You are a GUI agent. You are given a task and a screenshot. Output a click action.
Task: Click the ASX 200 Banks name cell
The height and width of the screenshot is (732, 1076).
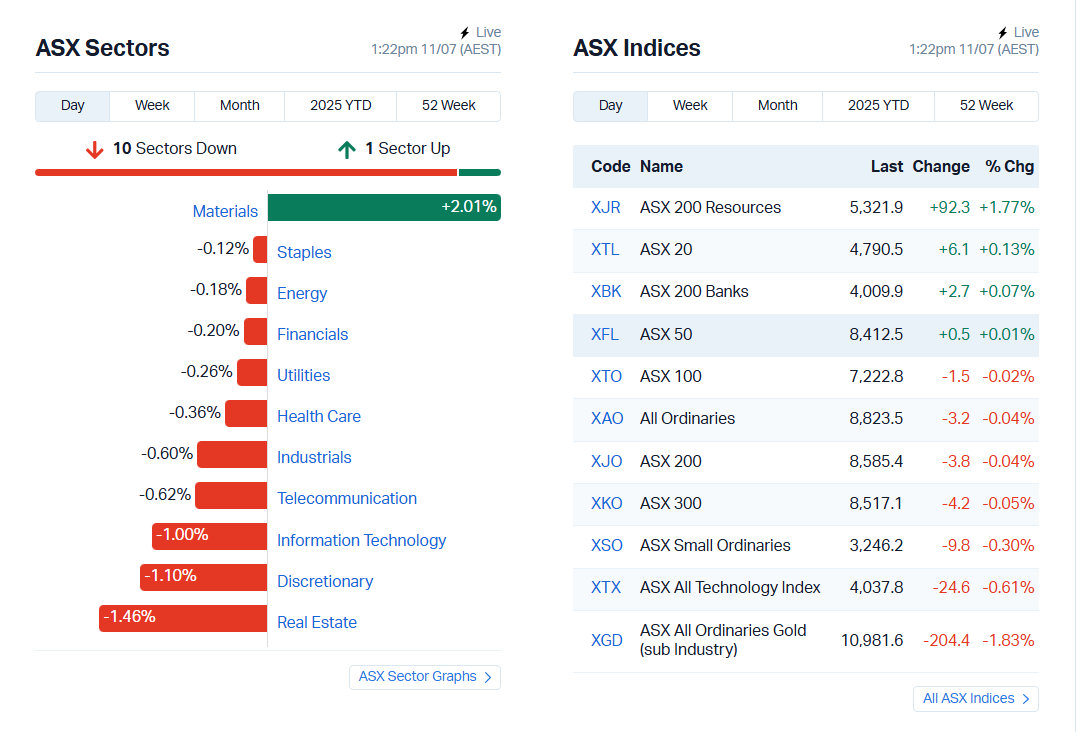pyautogui.click(x=694, y=292)
